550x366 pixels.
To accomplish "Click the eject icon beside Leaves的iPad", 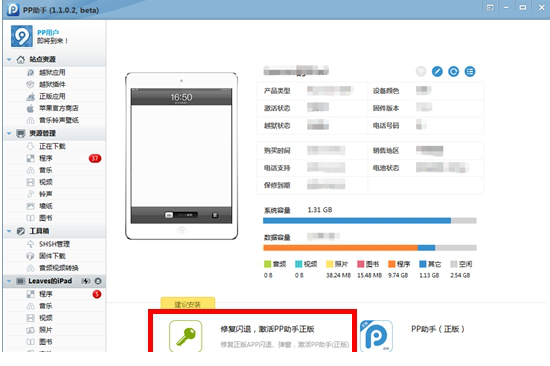I will (98, 281).
